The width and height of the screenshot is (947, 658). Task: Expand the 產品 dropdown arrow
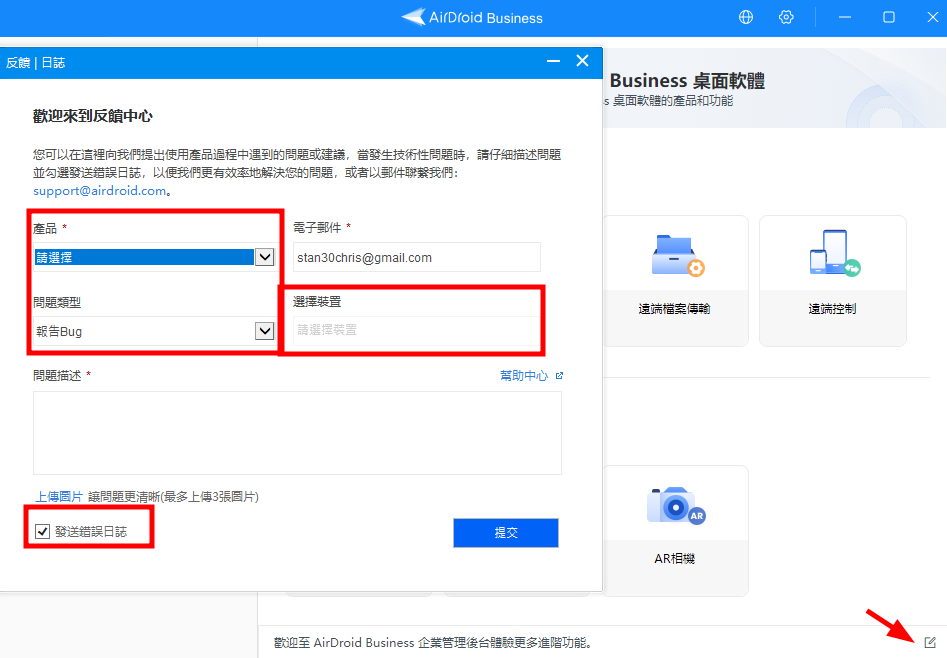point(265,257)
